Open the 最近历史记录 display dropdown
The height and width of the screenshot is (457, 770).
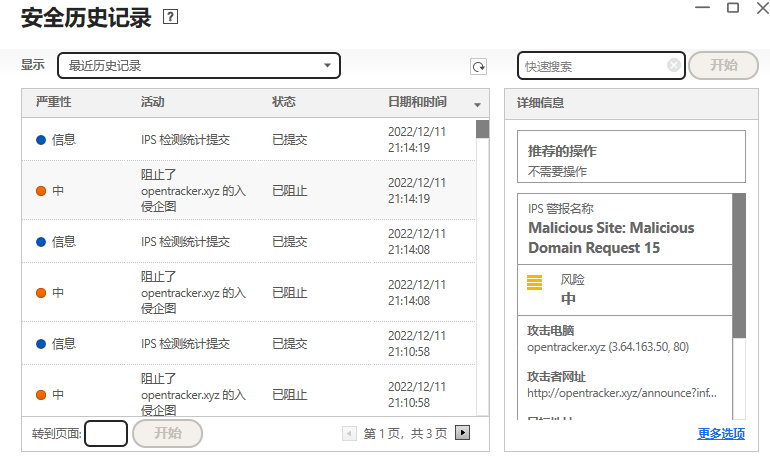(x=199, y=66)
